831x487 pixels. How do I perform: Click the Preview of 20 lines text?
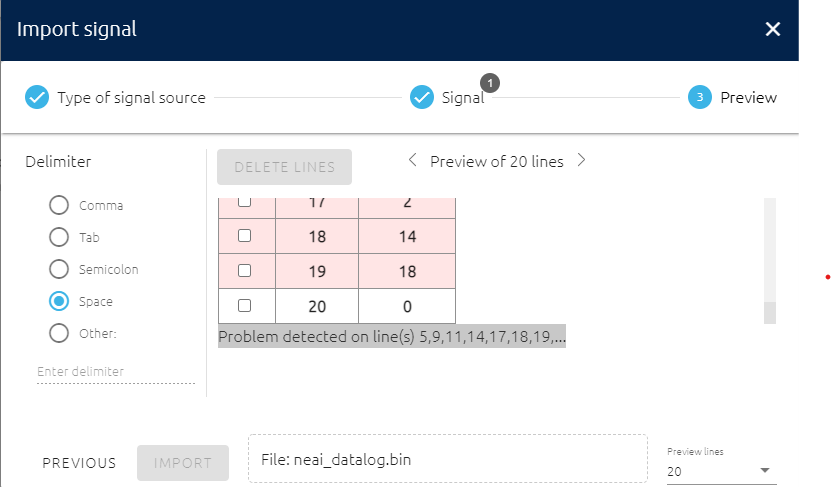point(497,162)
